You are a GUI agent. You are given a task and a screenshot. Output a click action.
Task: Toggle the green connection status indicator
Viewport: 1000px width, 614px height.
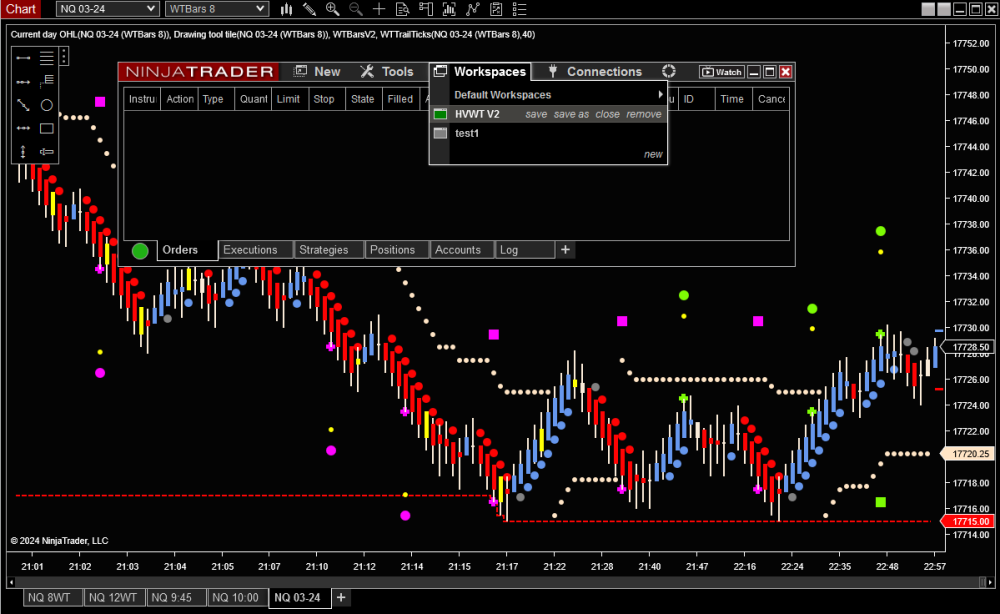140,250
